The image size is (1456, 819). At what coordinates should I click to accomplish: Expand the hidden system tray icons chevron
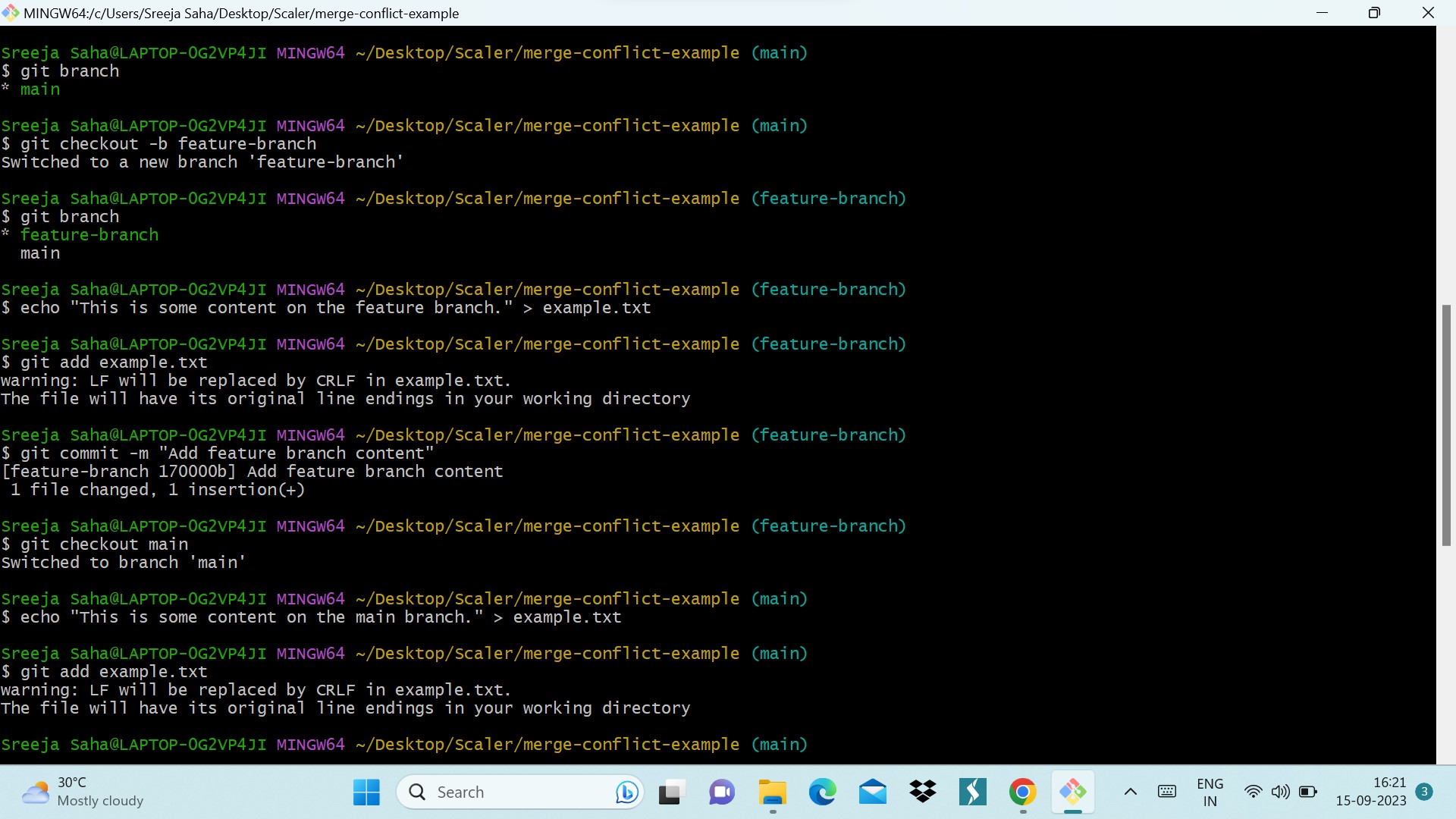pos(1130,792)
